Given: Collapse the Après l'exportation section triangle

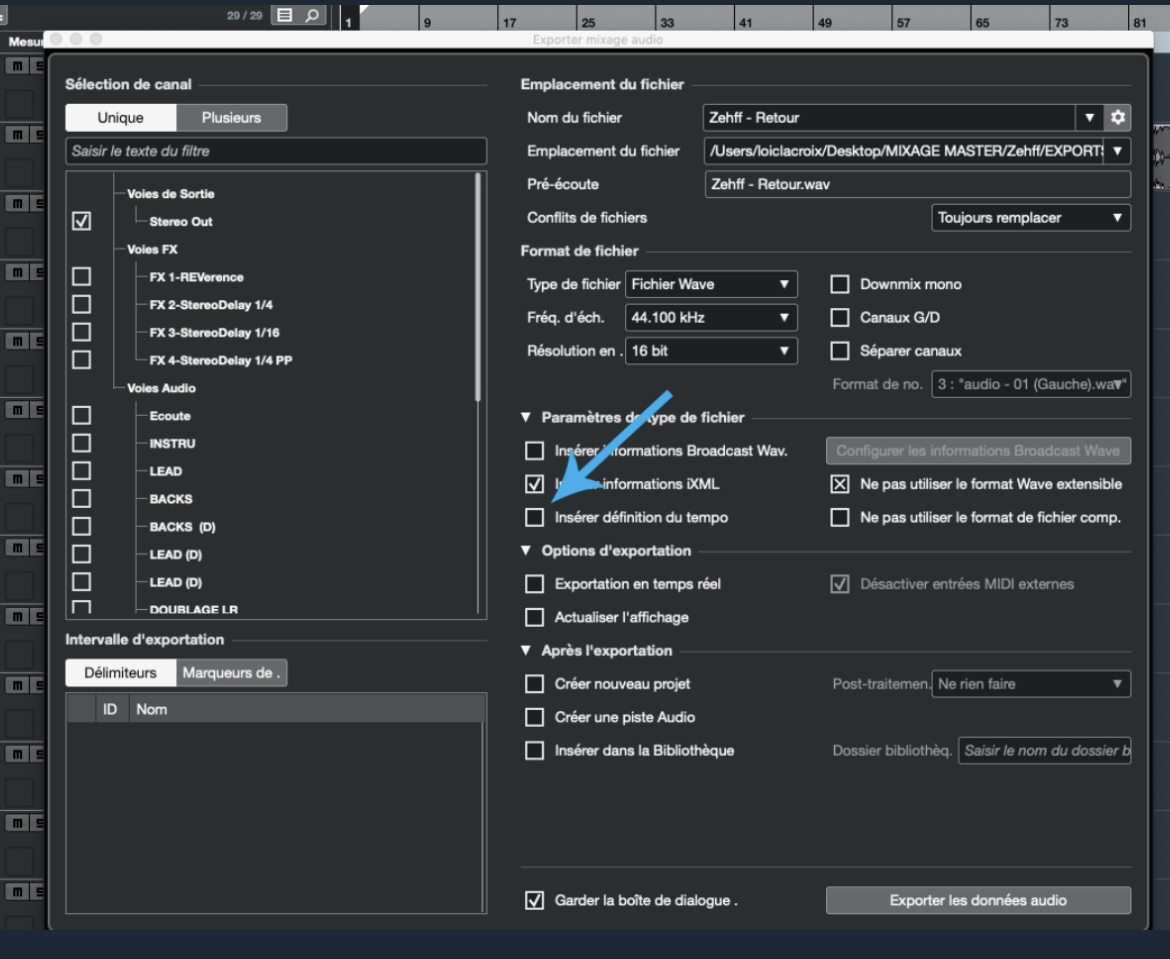Looking at the screenshot, I should 526,651.
